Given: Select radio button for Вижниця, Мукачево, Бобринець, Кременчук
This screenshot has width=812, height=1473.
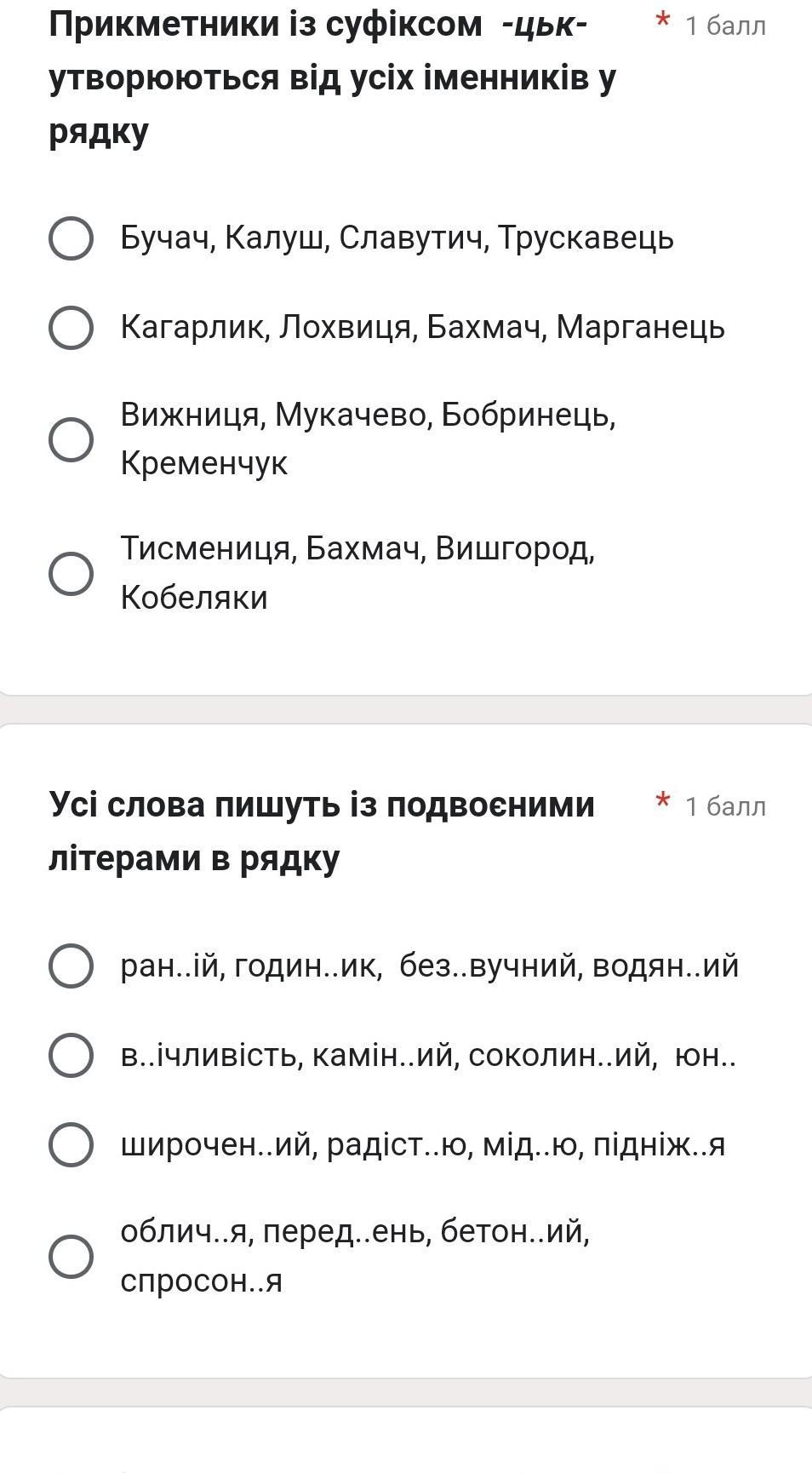Looking at the screenshot, I should pos(71,439).
